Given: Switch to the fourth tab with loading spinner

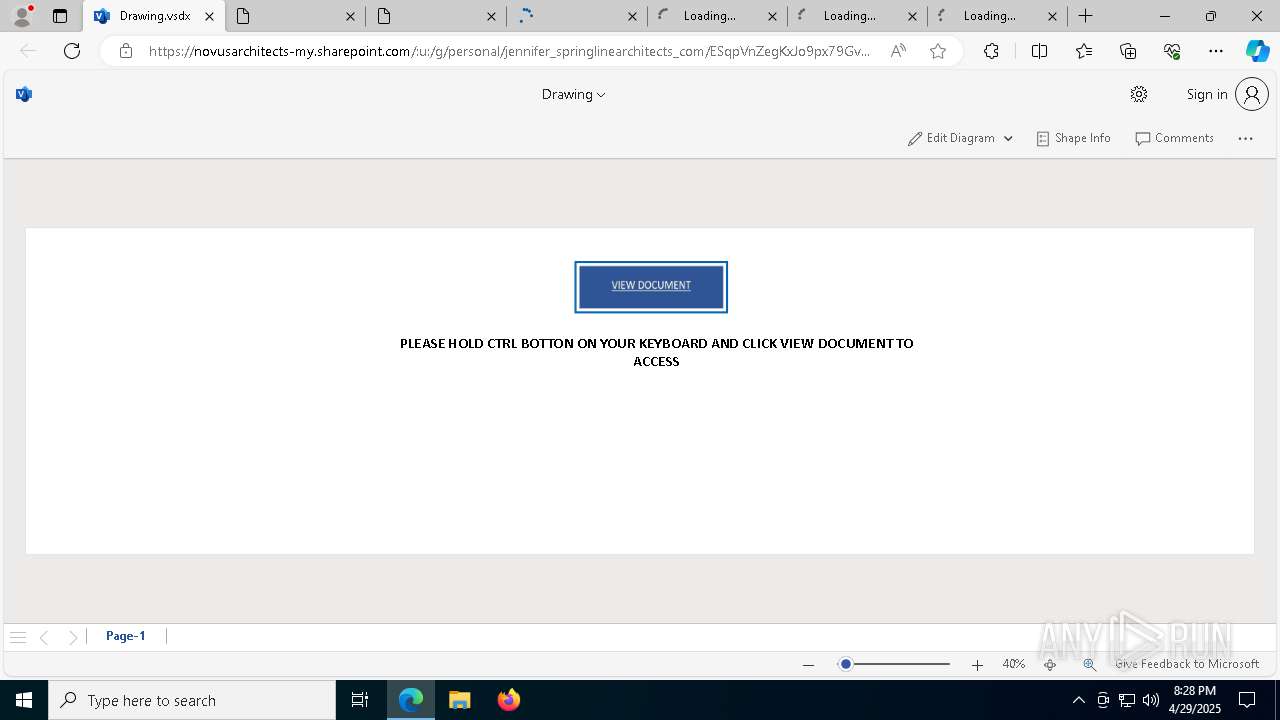Looking at the screenshot, I should point(575,16).
